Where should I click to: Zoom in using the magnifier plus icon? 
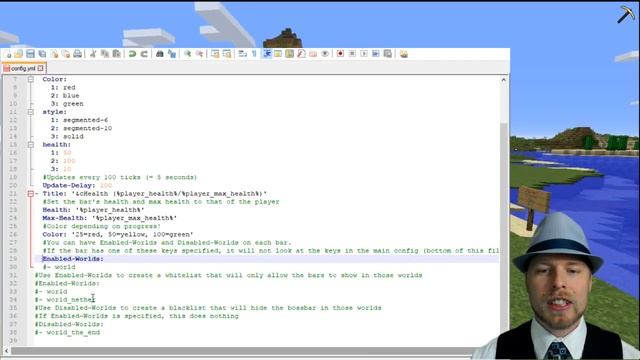pyautogui.click(x=187, y=54)
